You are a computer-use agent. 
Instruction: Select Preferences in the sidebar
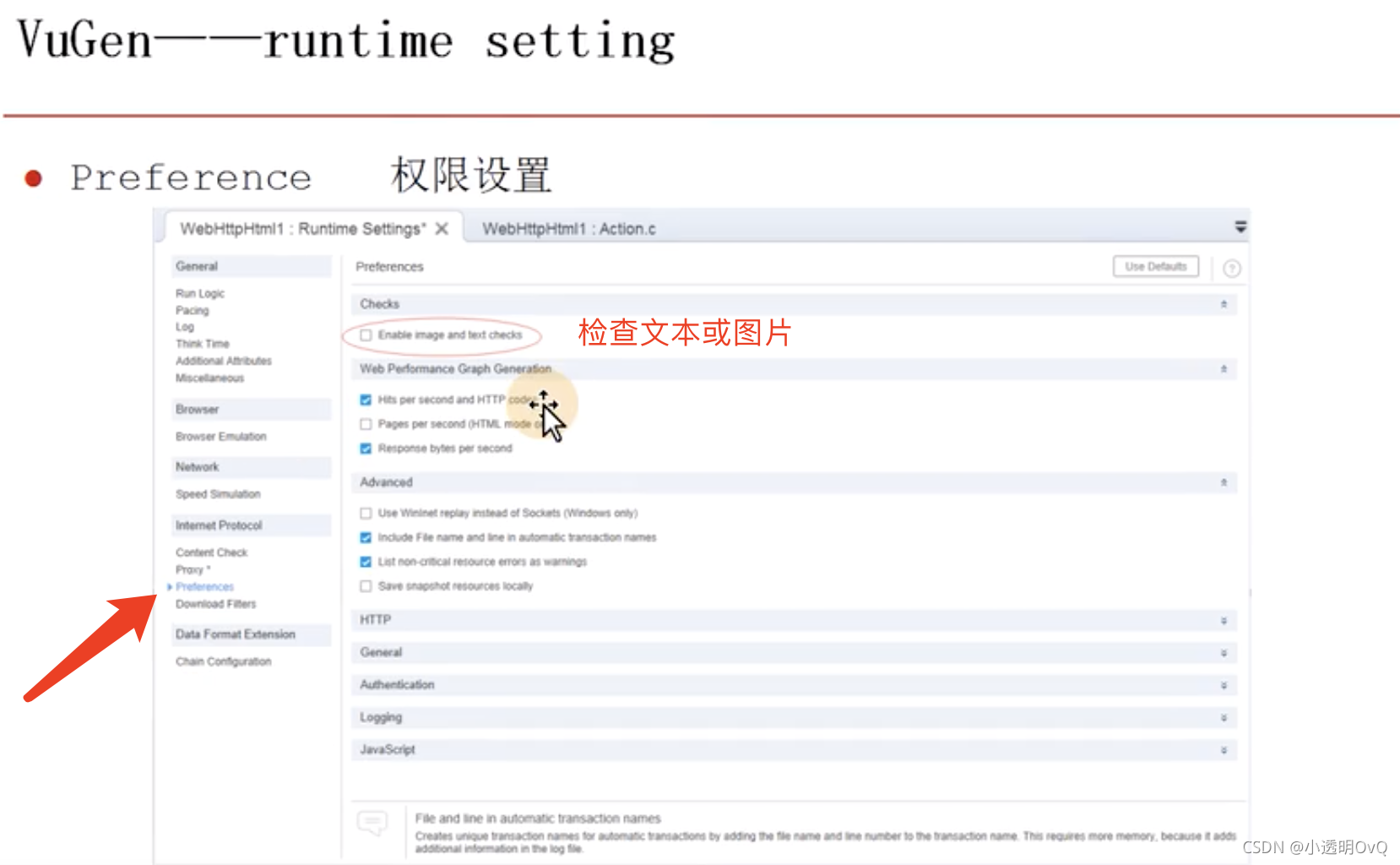coord(204,587)
